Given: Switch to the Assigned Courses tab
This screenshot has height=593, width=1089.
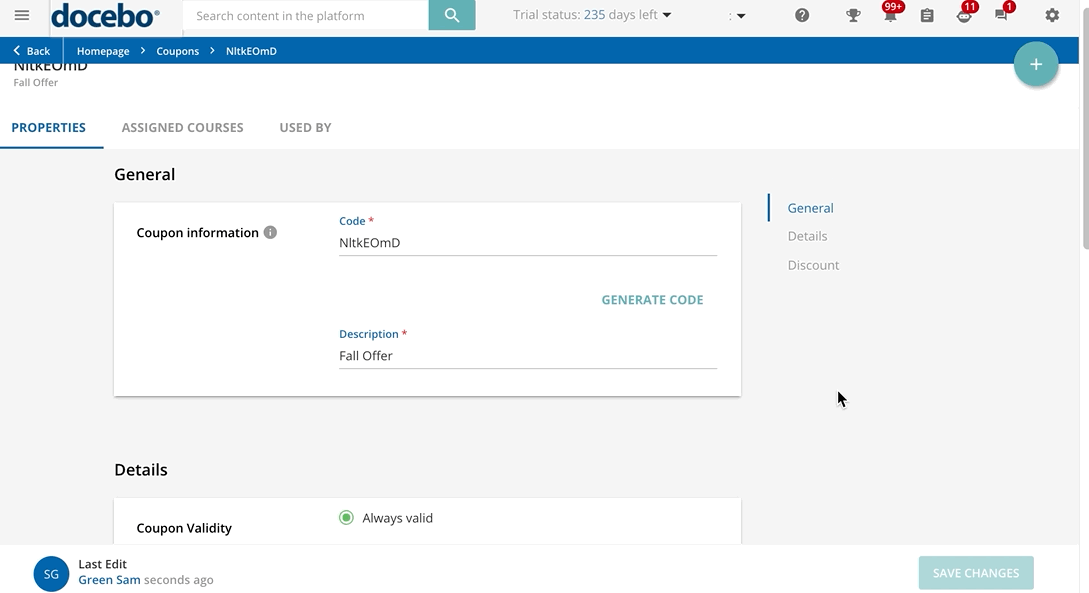Looking at the screenshot, I should (182, 128).
